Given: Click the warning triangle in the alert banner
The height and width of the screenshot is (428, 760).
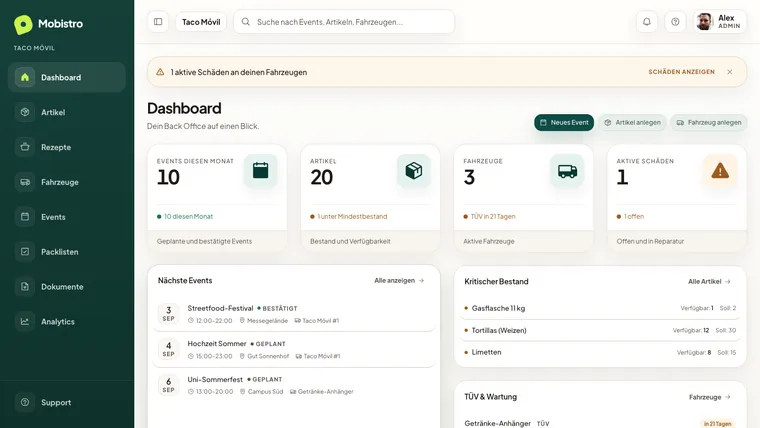Looking at the screenshot, I should point(160,72).
